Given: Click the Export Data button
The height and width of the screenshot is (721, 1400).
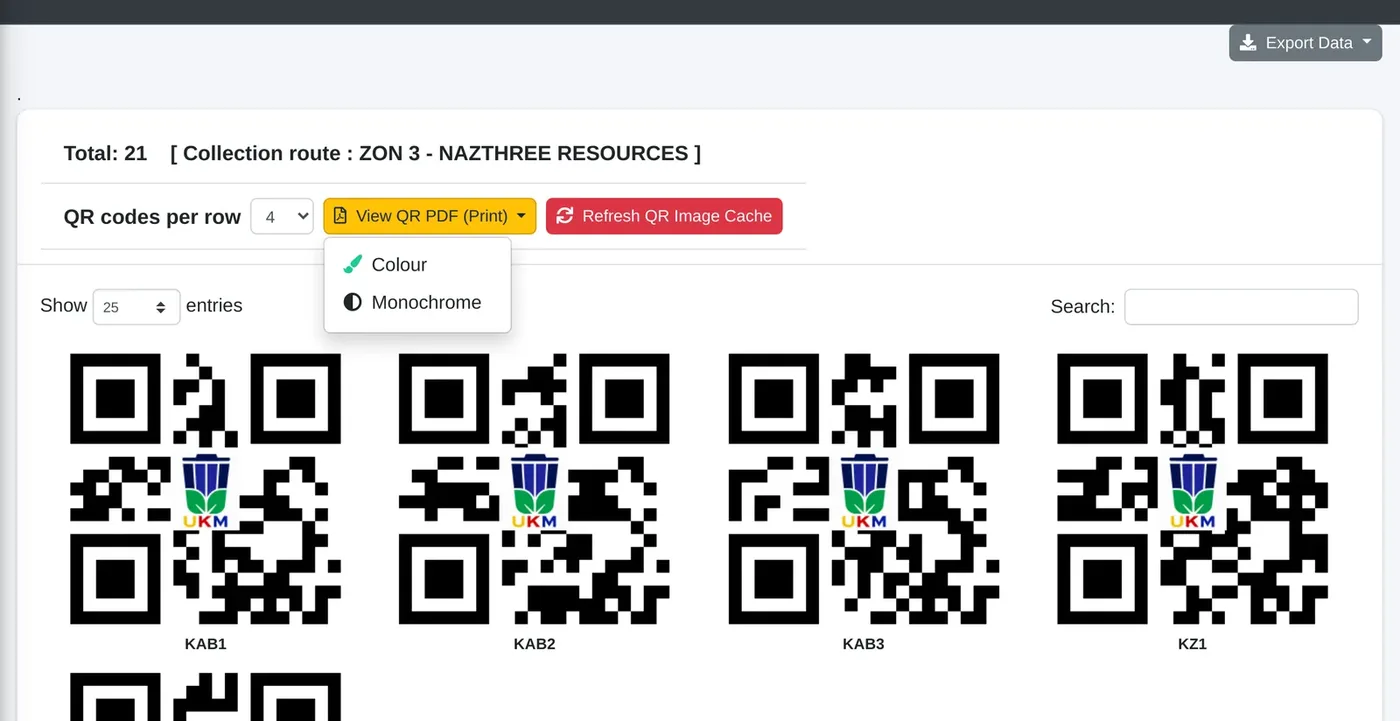Looking at the screenshot, I should [x=1305, y=43].
